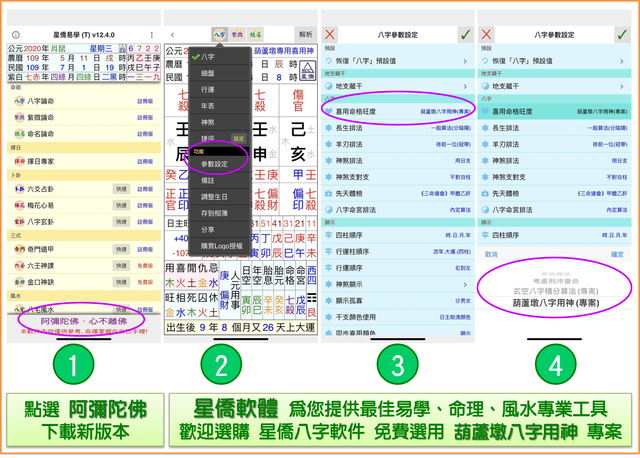
Task: Switch to the 姓名 tab
Action: [x=257, y=34]
